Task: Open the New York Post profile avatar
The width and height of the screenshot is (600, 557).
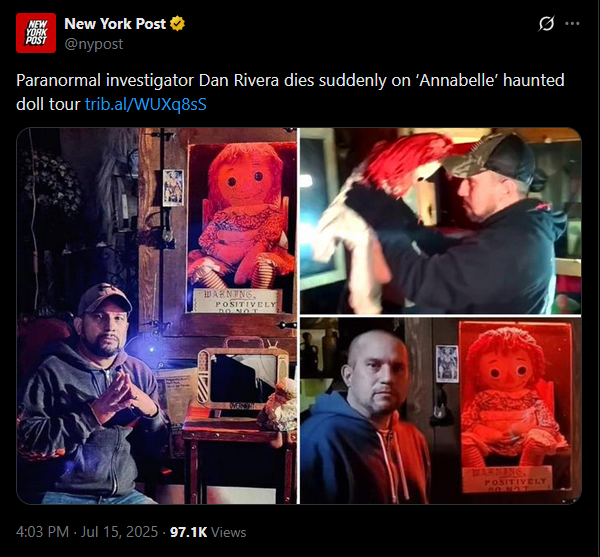Action: pyautogui.click(x=36, y=33)
